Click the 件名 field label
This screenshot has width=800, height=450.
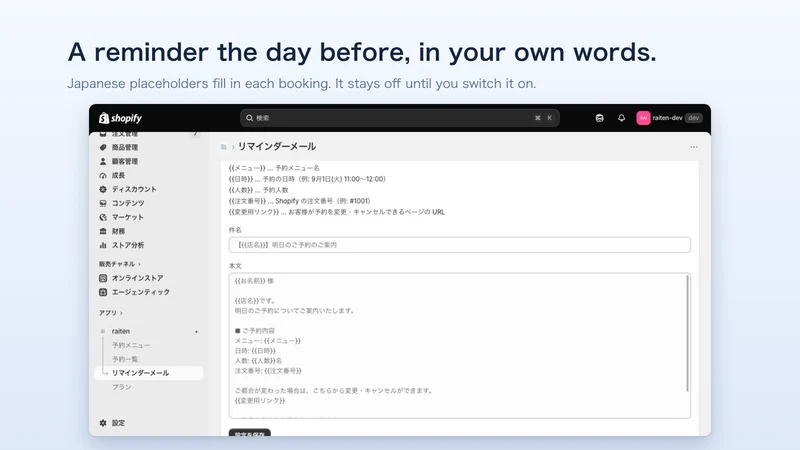[235, 230]
